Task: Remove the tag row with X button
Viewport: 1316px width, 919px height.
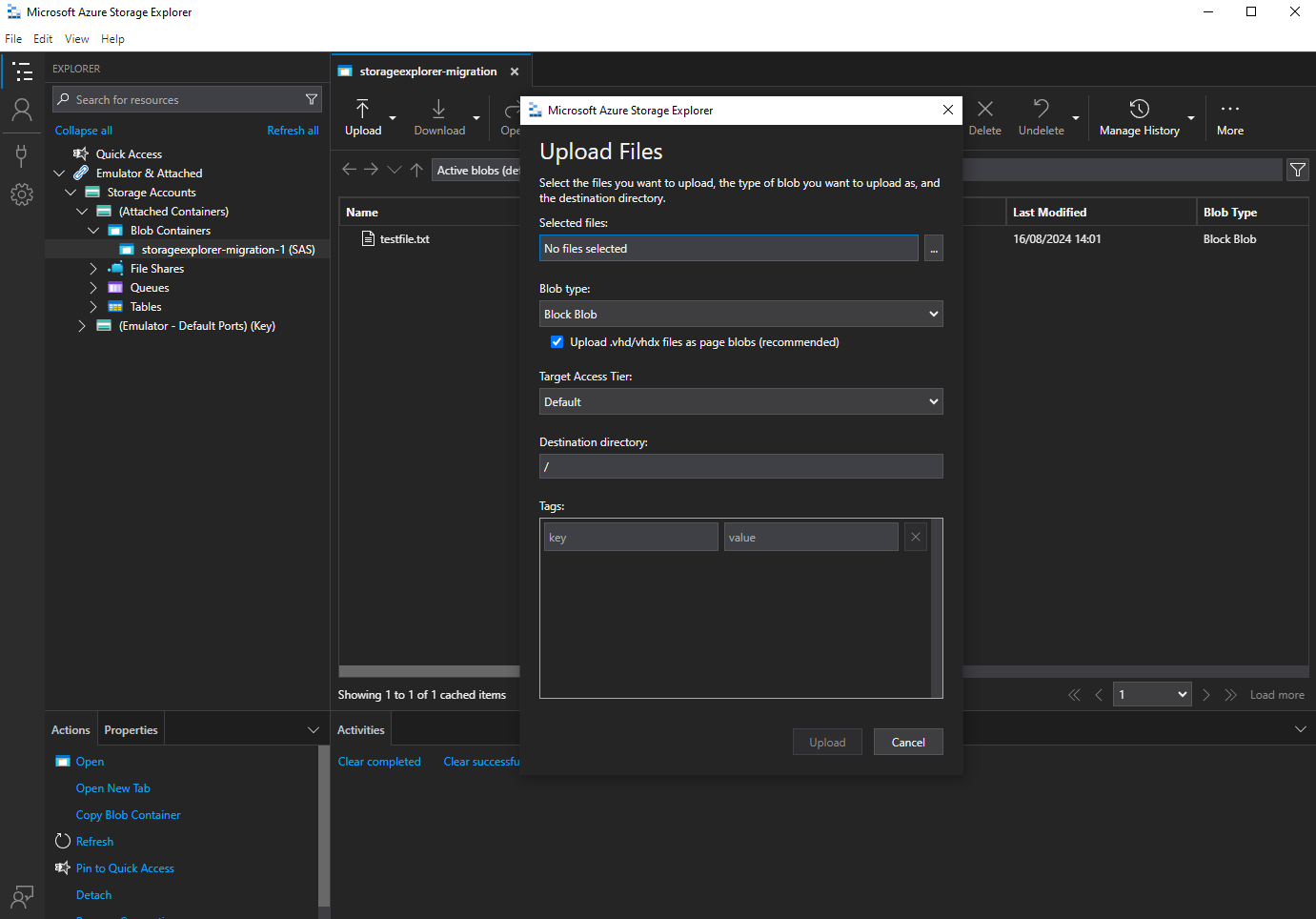Action: click(916, 537)
